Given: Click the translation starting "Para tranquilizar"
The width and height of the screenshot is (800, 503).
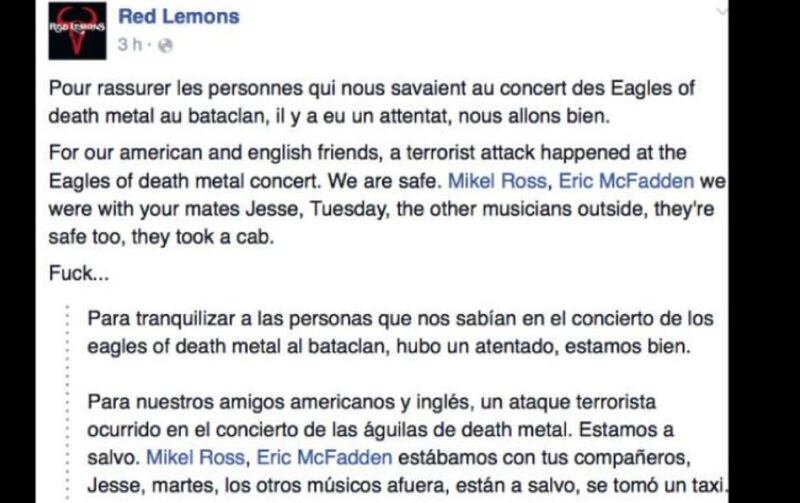Looking at the screenshot, I should (400, 332).
